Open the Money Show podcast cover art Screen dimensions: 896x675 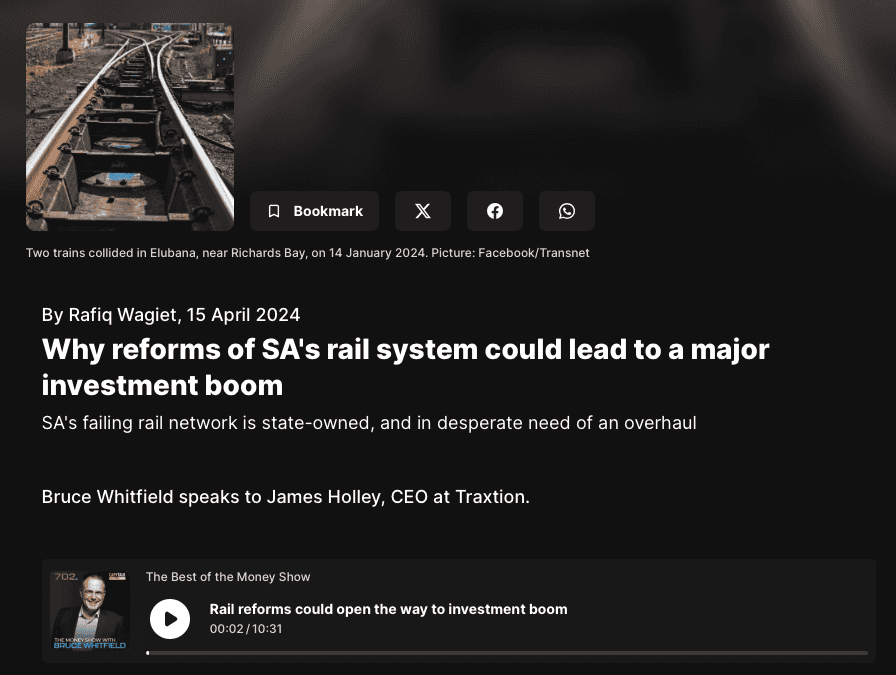click(x=90, y=610)
